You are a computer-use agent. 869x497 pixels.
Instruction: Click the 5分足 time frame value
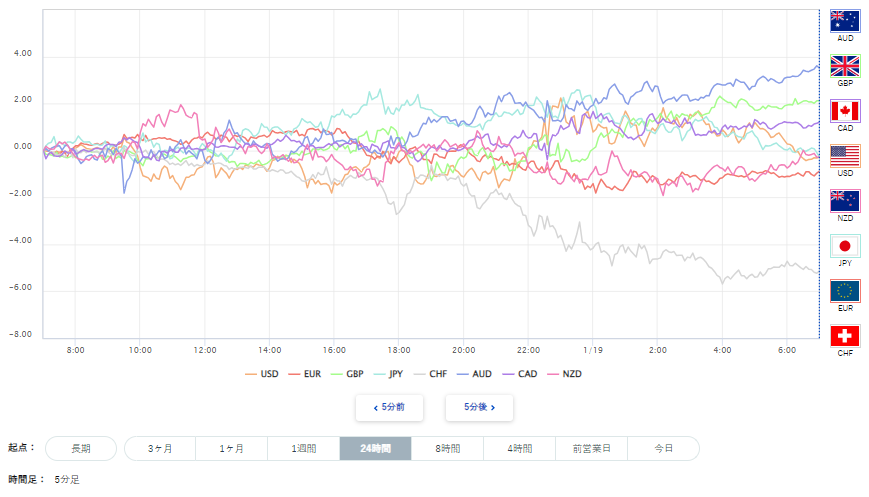tap(67, 479)
